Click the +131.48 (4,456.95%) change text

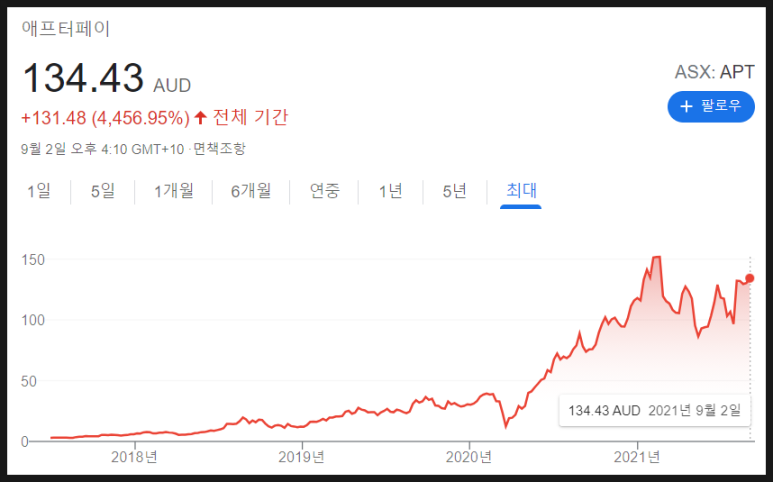coord(105,118)
